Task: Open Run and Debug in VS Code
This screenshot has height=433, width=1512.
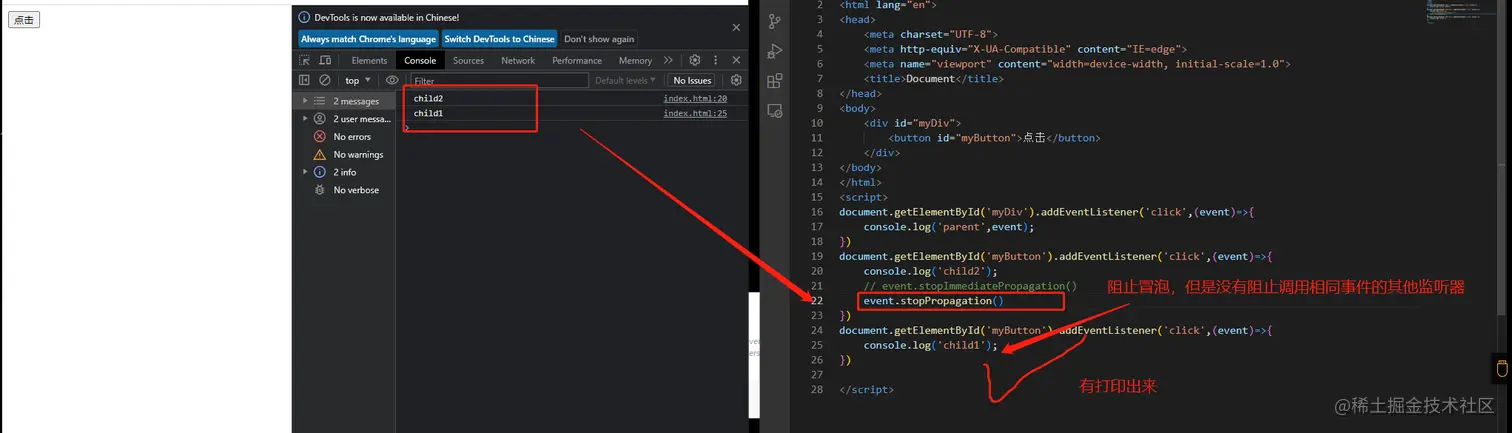Action: (775, 51)
